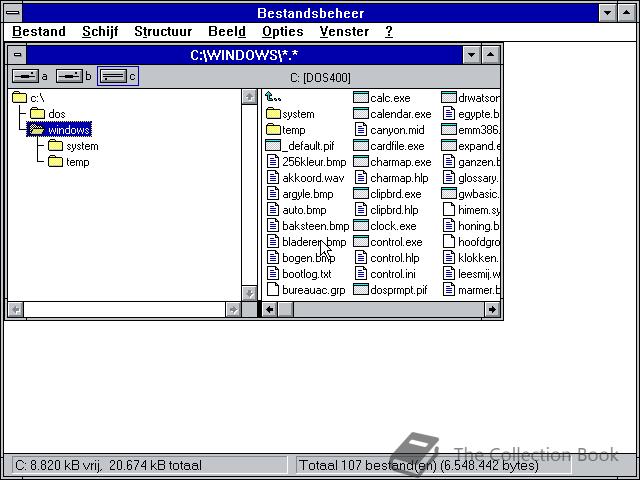Screen dimensions: 640x480
Task: Open the Venster menu
Action: pyautogui.click(x=344, y=31)
